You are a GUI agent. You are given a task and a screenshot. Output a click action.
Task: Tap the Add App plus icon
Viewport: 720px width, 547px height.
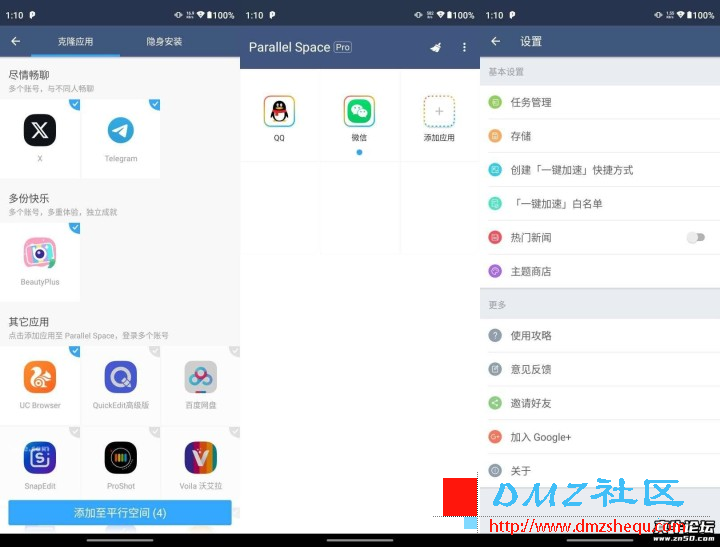pyautogui.click(x=439, y=112)
